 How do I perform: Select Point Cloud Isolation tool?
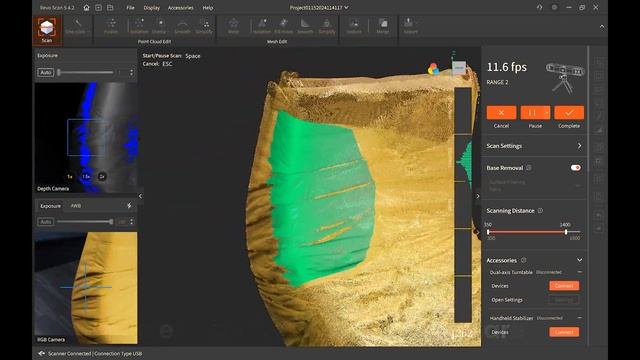click(x=139, y=27)
